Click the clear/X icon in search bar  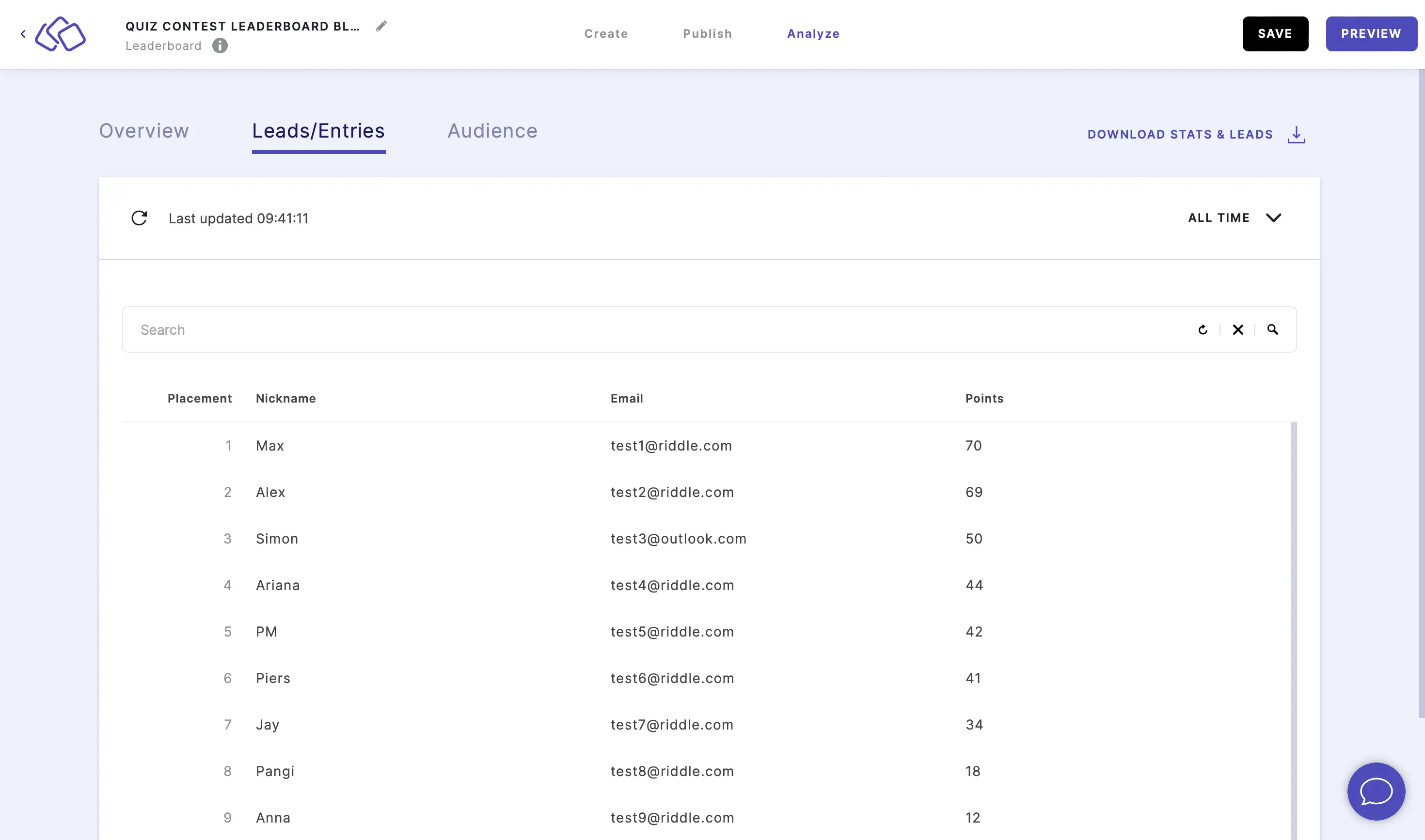point(1238,329)
